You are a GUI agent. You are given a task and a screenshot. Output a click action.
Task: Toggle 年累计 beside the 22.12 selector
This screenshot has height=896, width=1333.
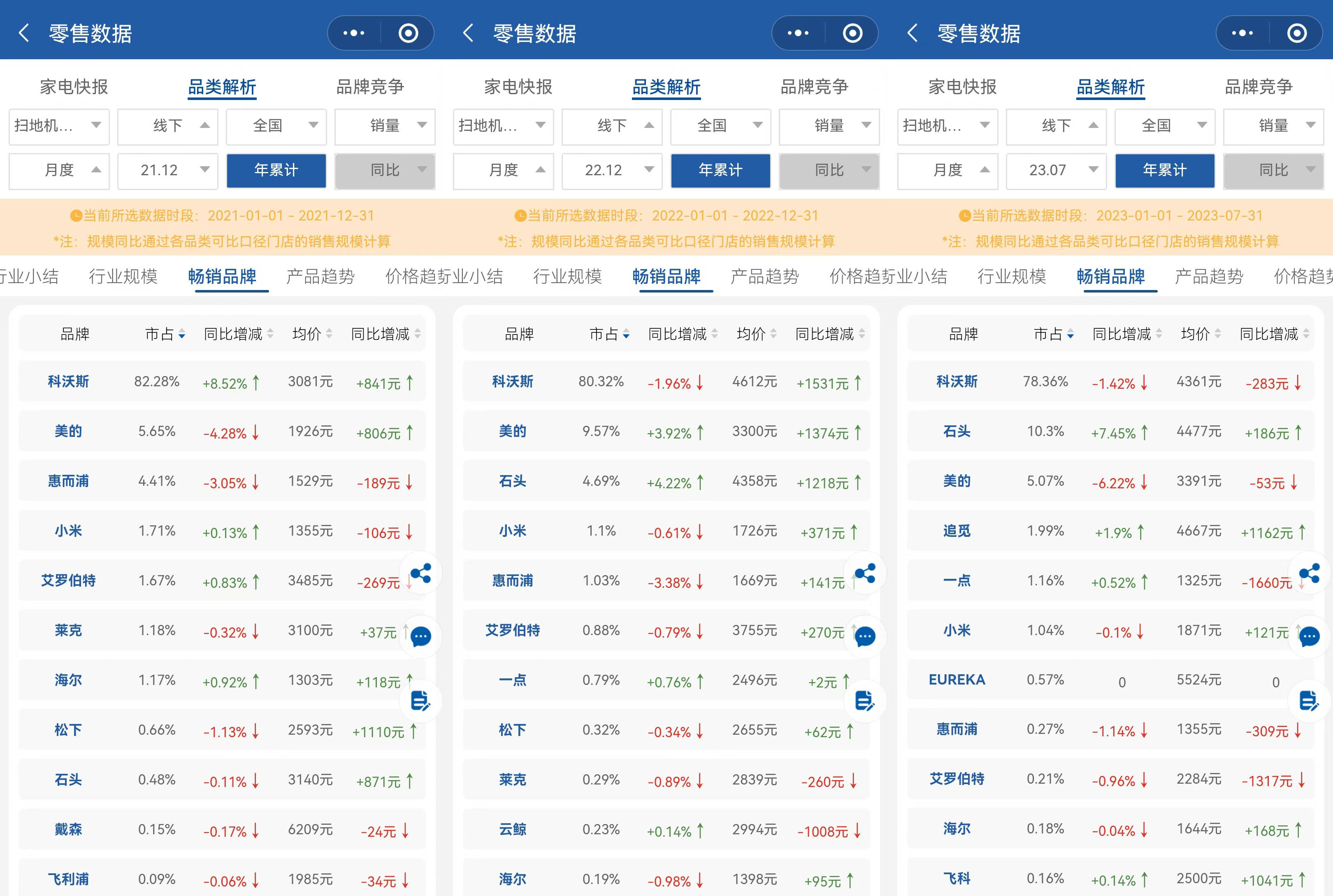[x=720, y=170]
